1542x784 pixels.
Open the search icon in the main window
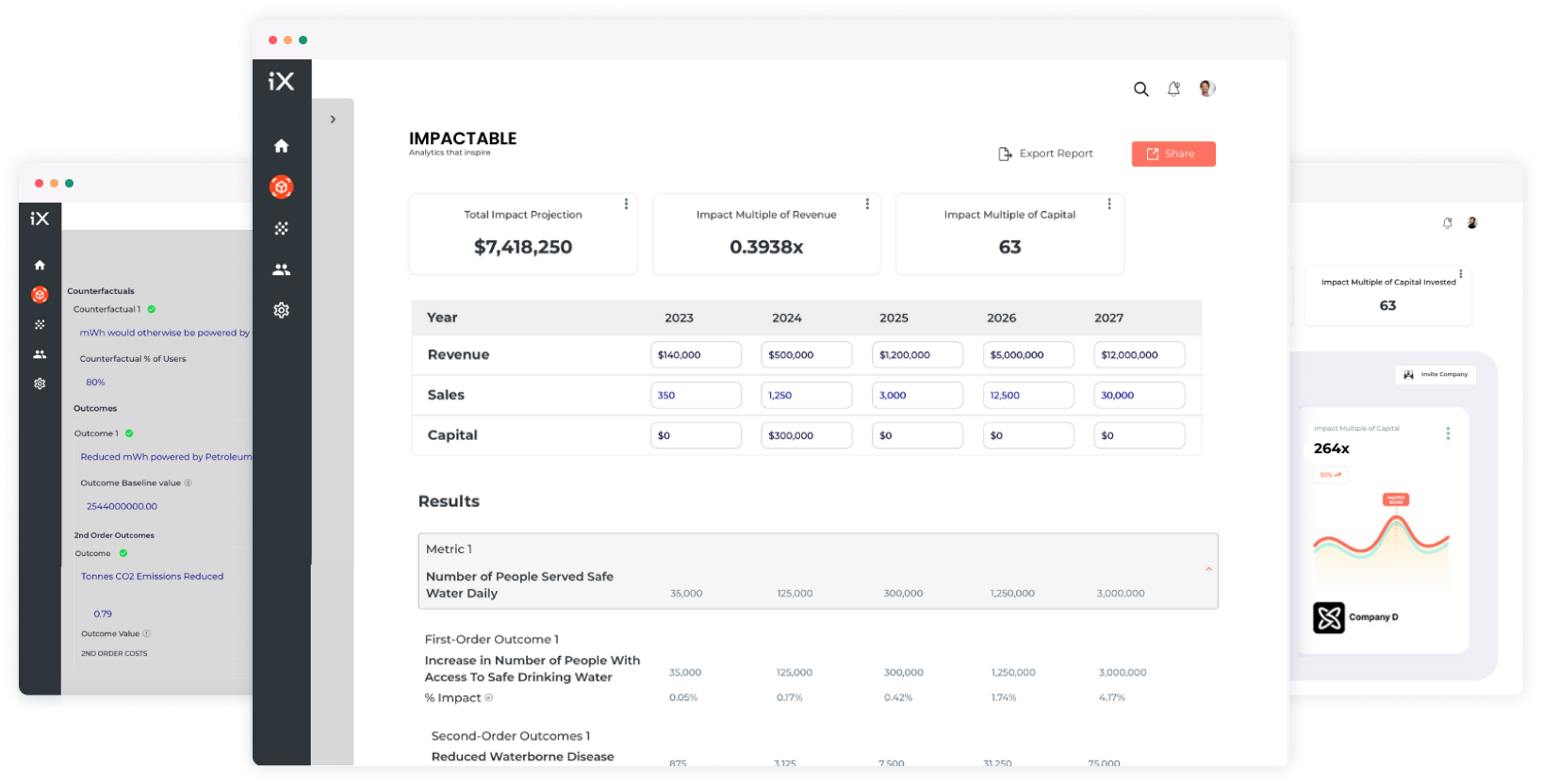[1140, 90]
